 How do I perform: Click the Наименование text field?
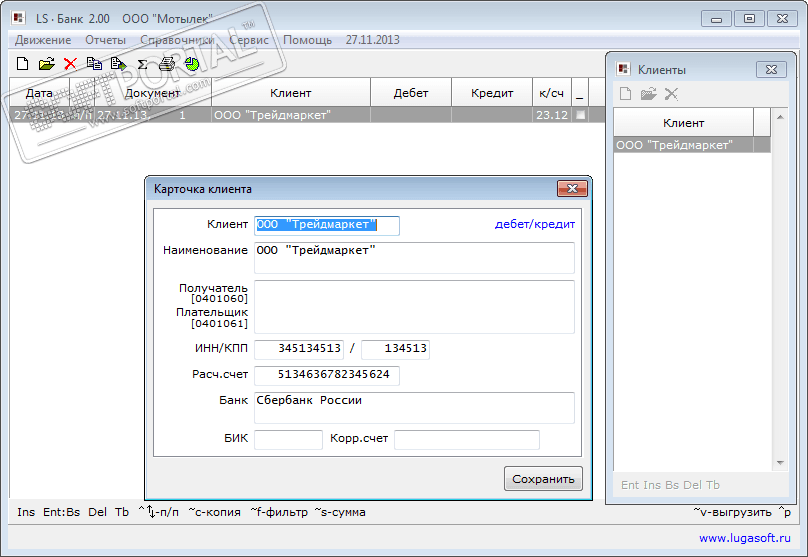click(x=414, y=258)
